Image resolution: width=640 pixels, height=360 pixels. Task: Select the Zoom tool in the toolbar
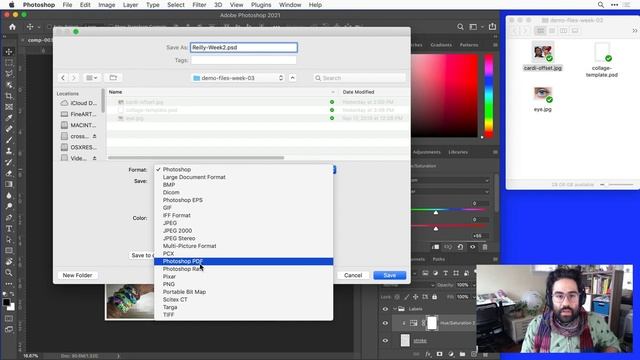(x=9, y=273)
